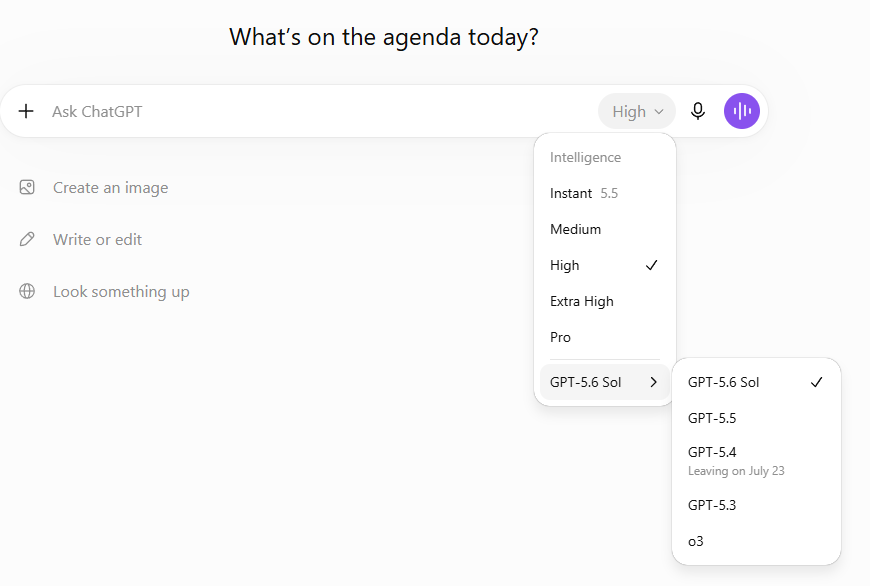
Task: Select the Instant 5.5 intelligence level
Action: point(605,193)
